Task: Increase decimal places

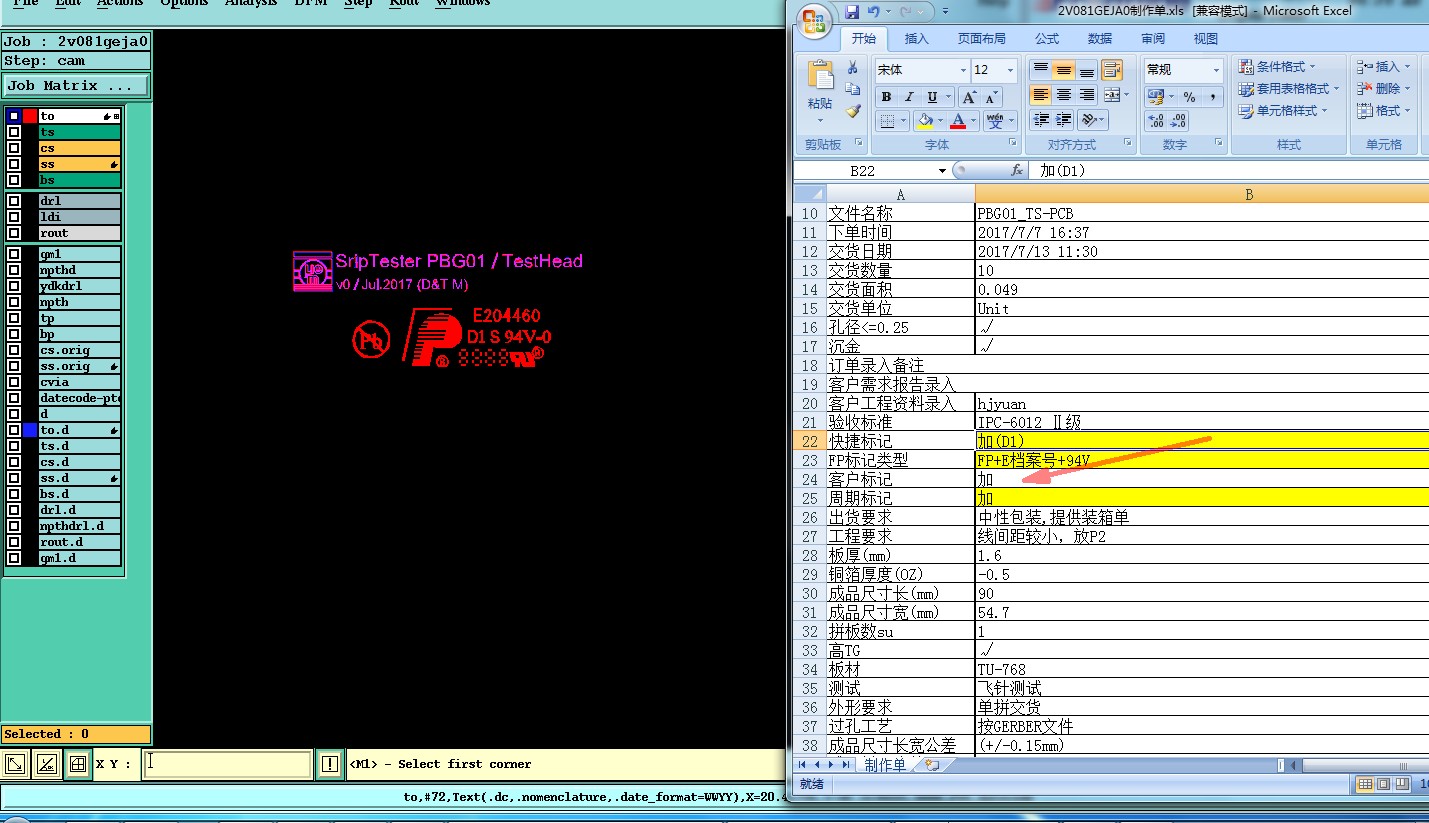Action: 1156,121
